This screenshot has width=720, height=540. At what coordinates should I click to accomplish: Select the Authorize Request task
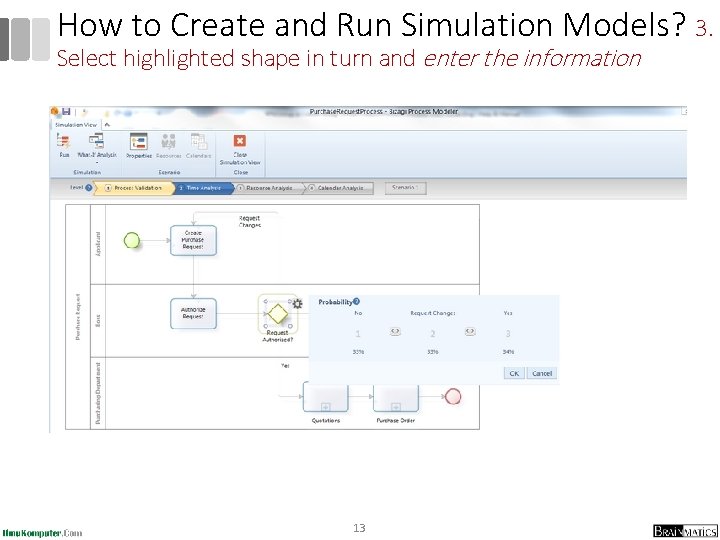coord(193,314)
